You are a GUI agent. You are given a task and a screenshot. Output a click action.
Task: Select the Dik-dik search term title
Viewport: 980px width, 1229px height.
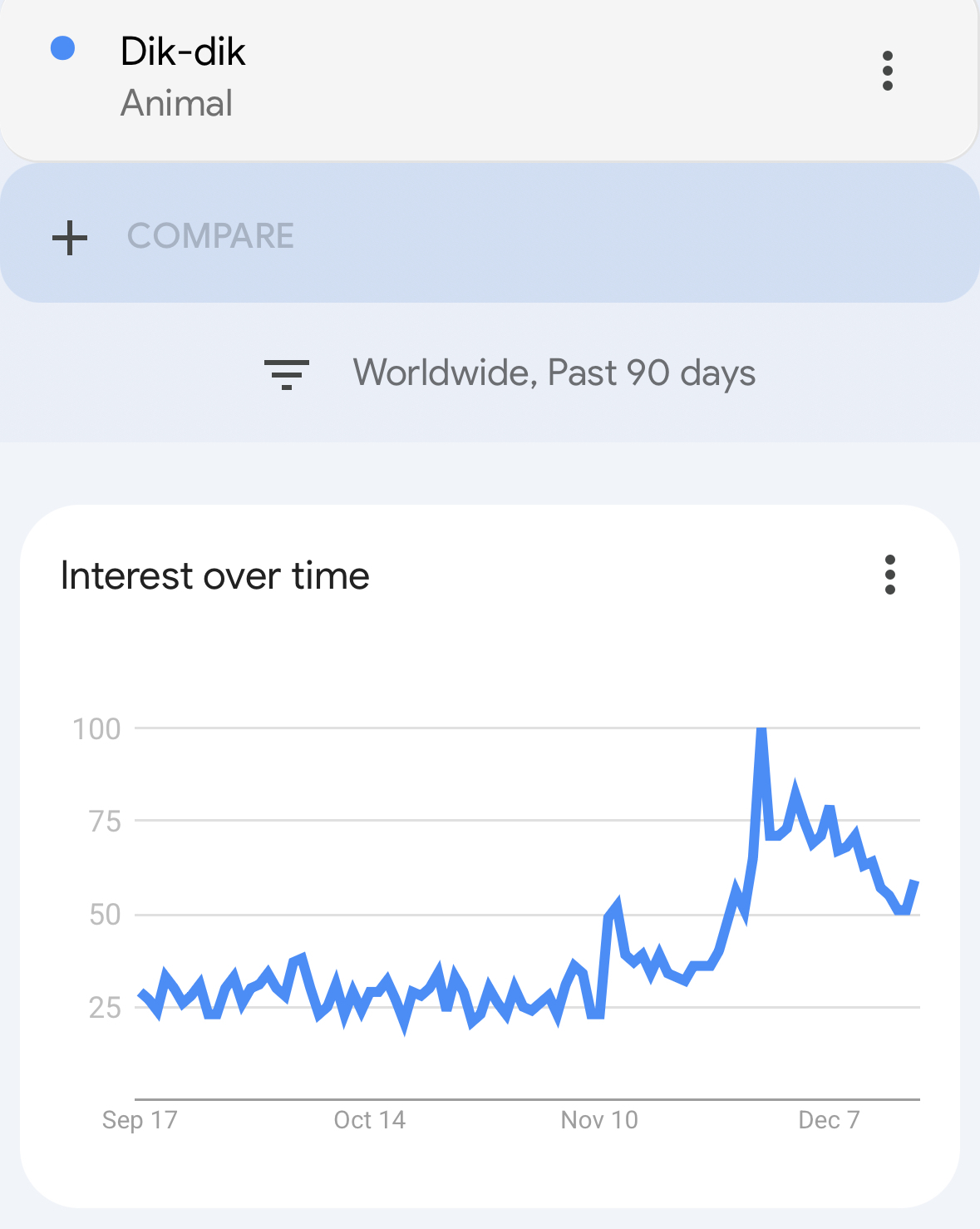(x=183, y=52)
